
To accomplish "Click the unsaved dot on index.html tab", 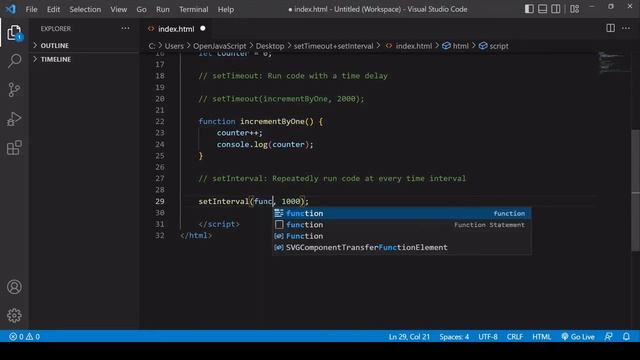I will (x=203, y=29).
